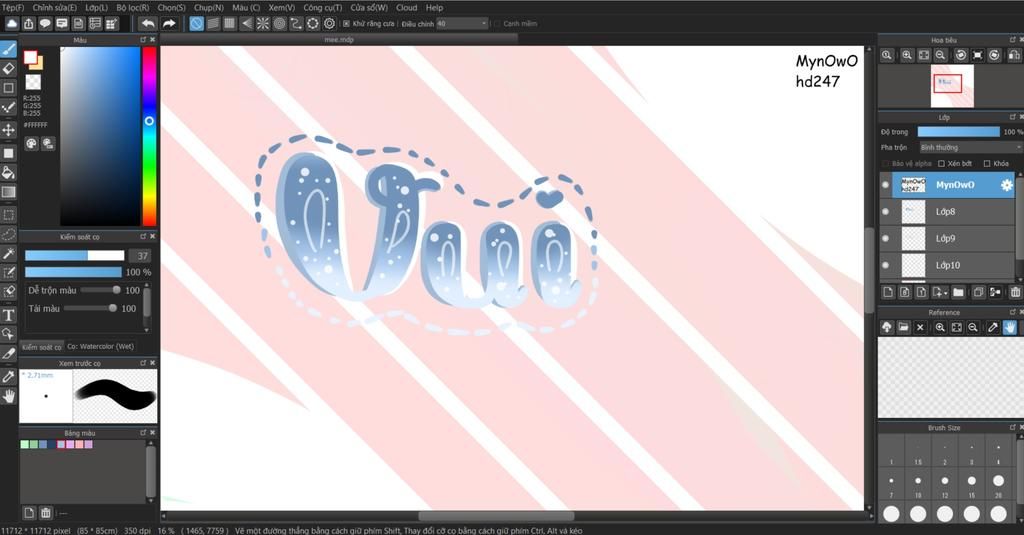Select the Lasso selection tool
1024x535 pixels.
coord(8,234)
